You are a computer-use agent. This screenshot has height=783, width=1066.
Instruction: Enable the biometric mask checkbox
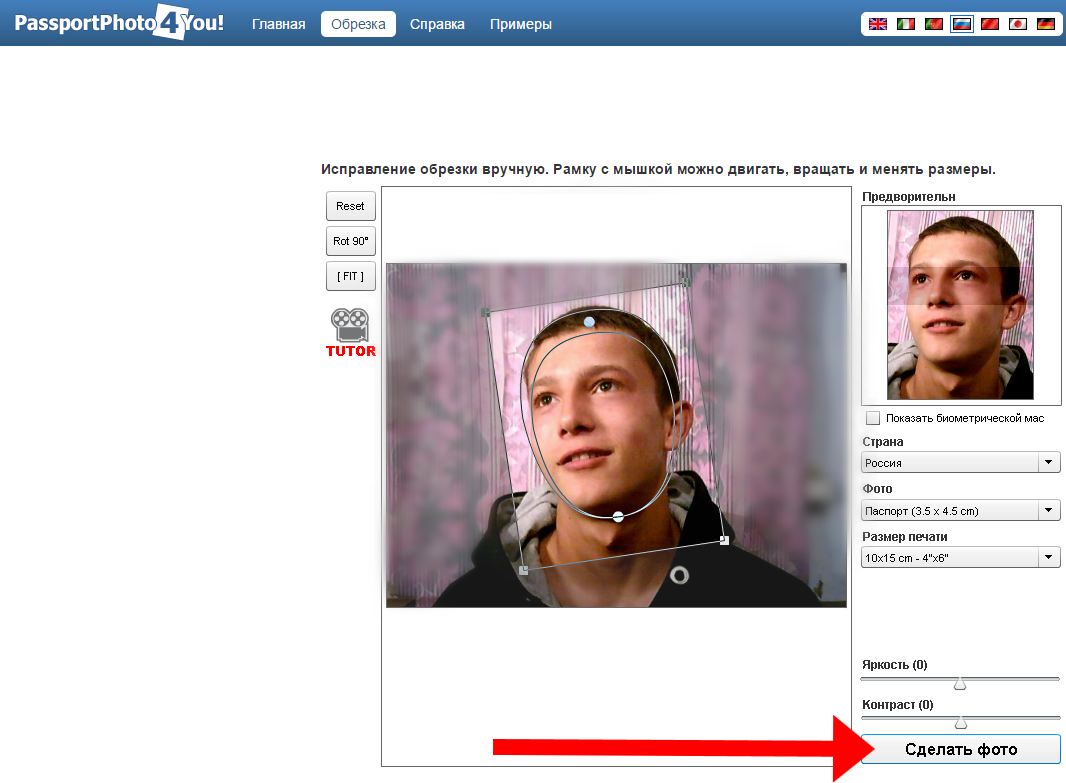point(873,418)
